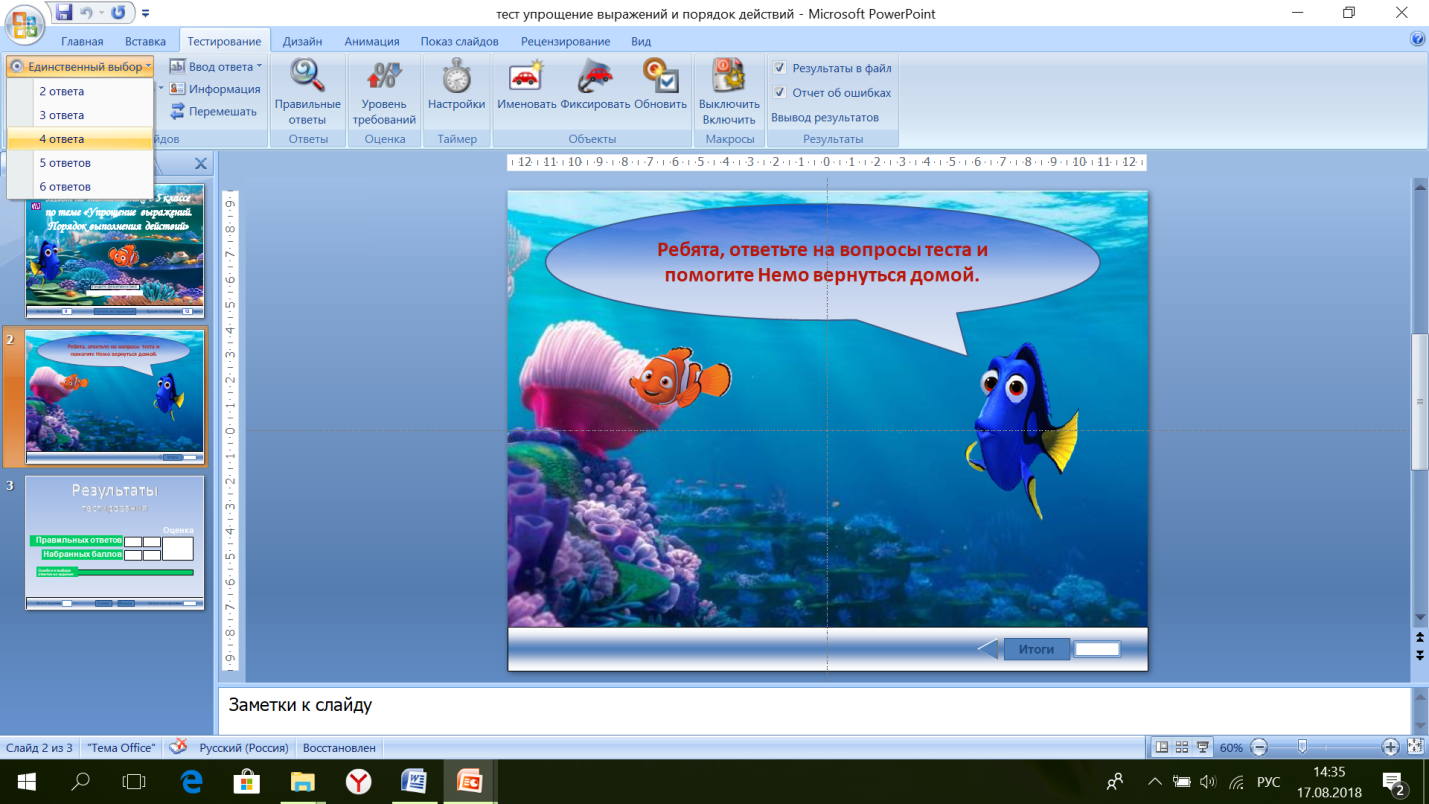Click Перемешать shuffle button
Viewport: 1429px width, 804px height.
[213, 111]
